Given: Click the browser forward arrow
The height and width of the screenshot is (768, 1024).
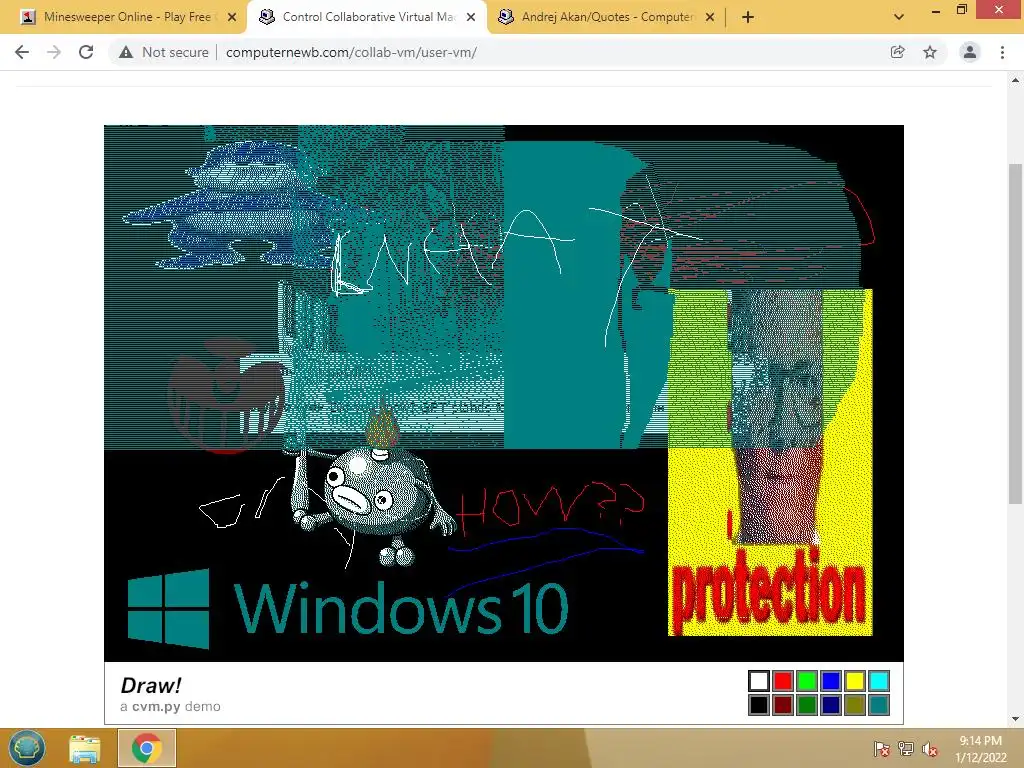Looking at the screenshot, I should 54,52.
